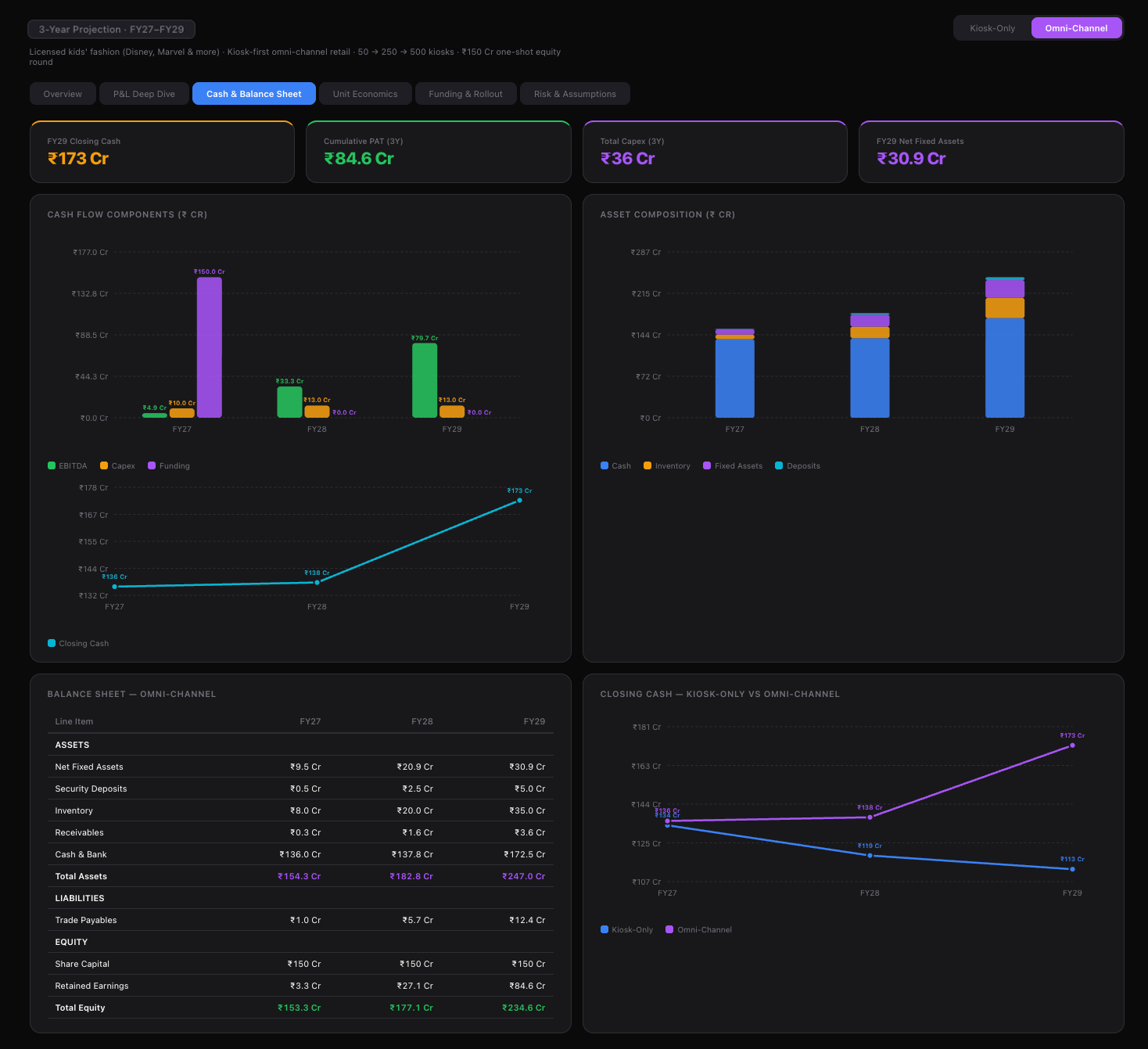The width and height of the screenshot is (1148, 1049).
Task: Click the FY29 Closing Cash KPI card
Action: 162,152
